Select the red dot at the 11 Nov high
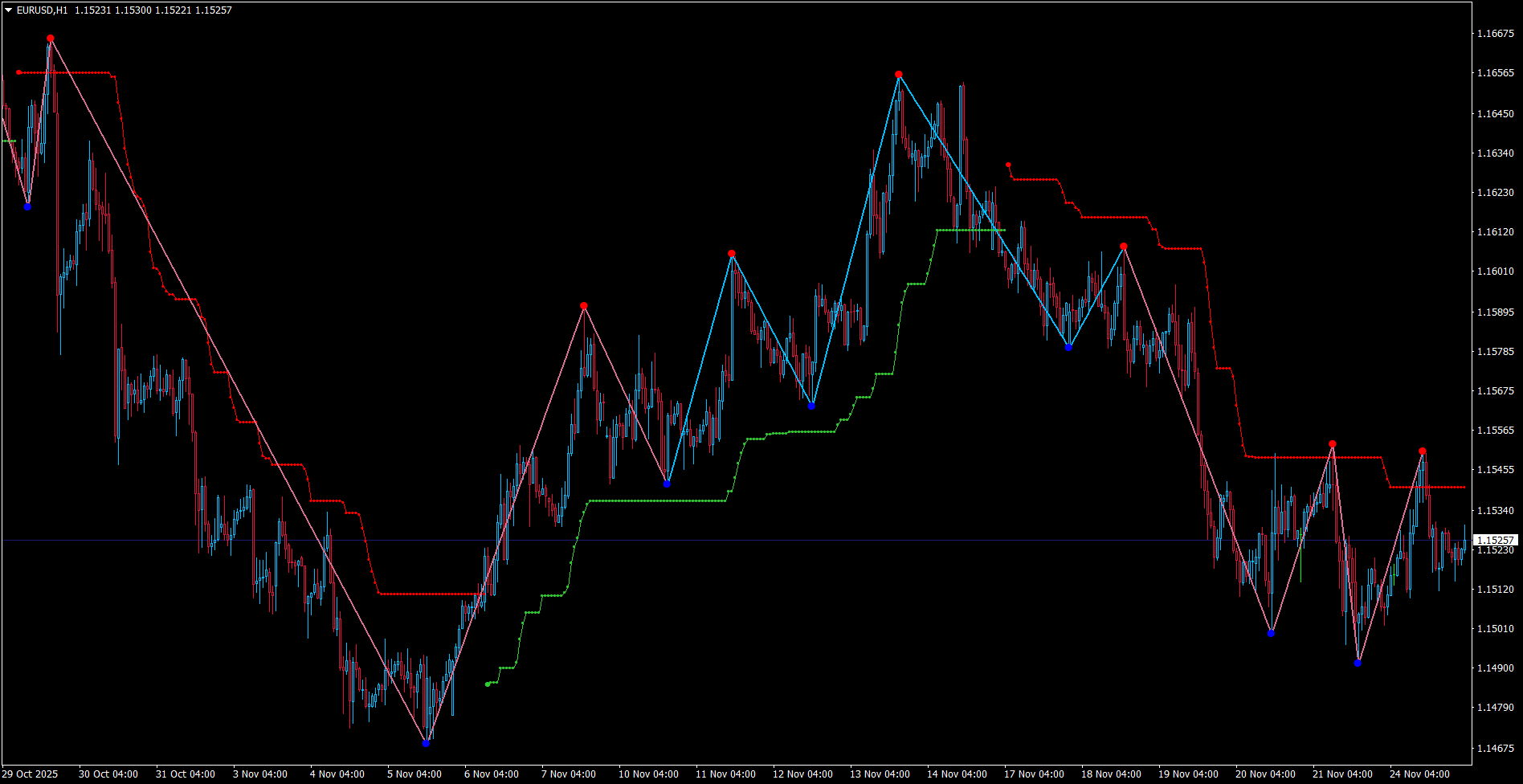1523x784 pixels. pyautogui.click(x=732, y=254)
